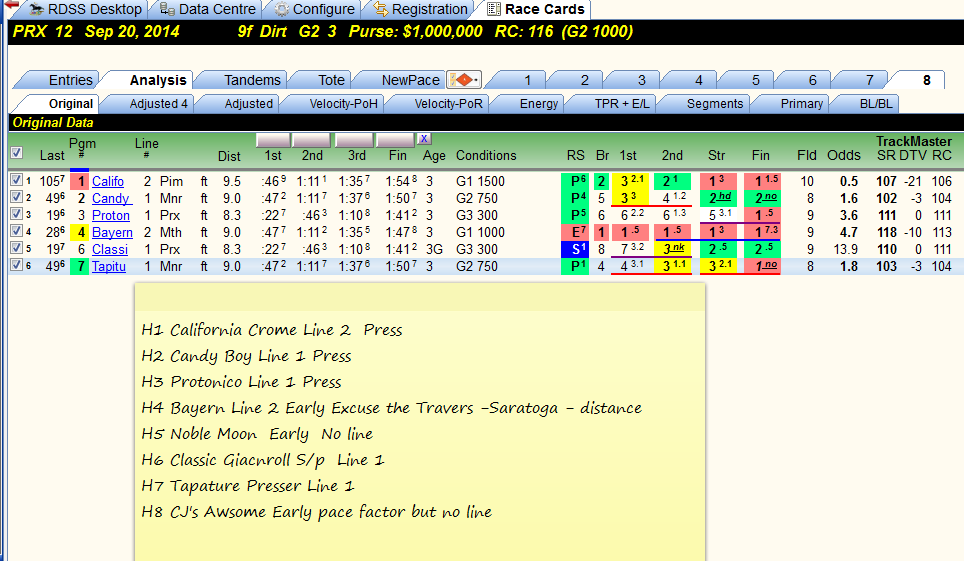Viewport: 964px width, 561px height.
Task: Open the Tapitu horse link
Action: (x=109, y=267)
